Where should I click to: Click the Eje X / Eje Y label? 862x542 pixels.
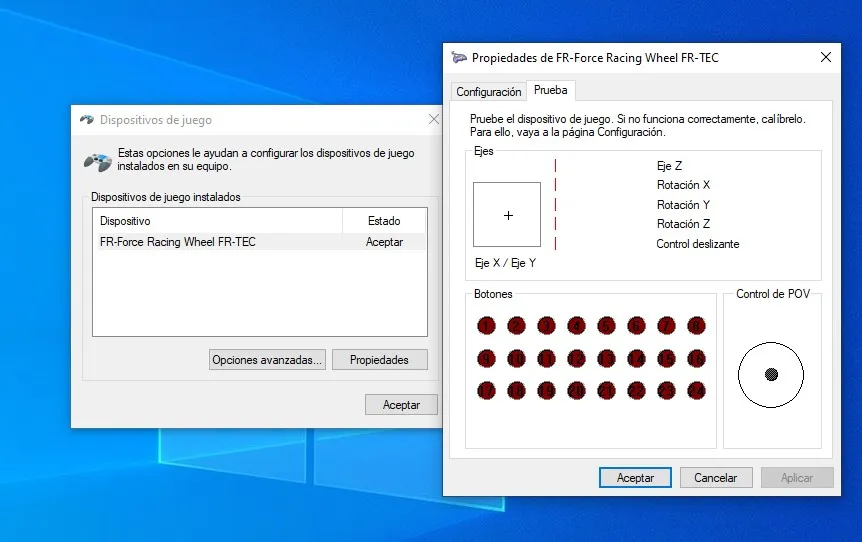click(x=505, y=263)
